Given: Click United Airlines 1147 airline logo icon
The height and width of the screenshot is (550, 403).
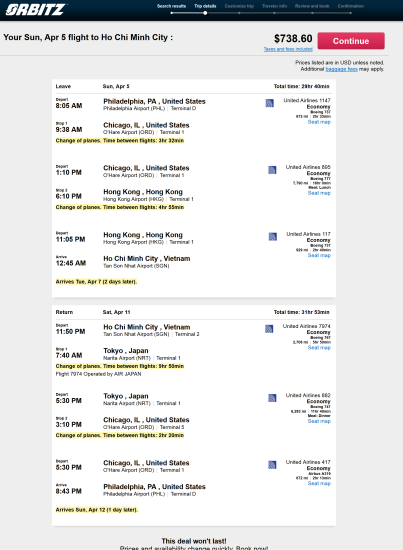Looking at the screenshot, I should 269,103.
